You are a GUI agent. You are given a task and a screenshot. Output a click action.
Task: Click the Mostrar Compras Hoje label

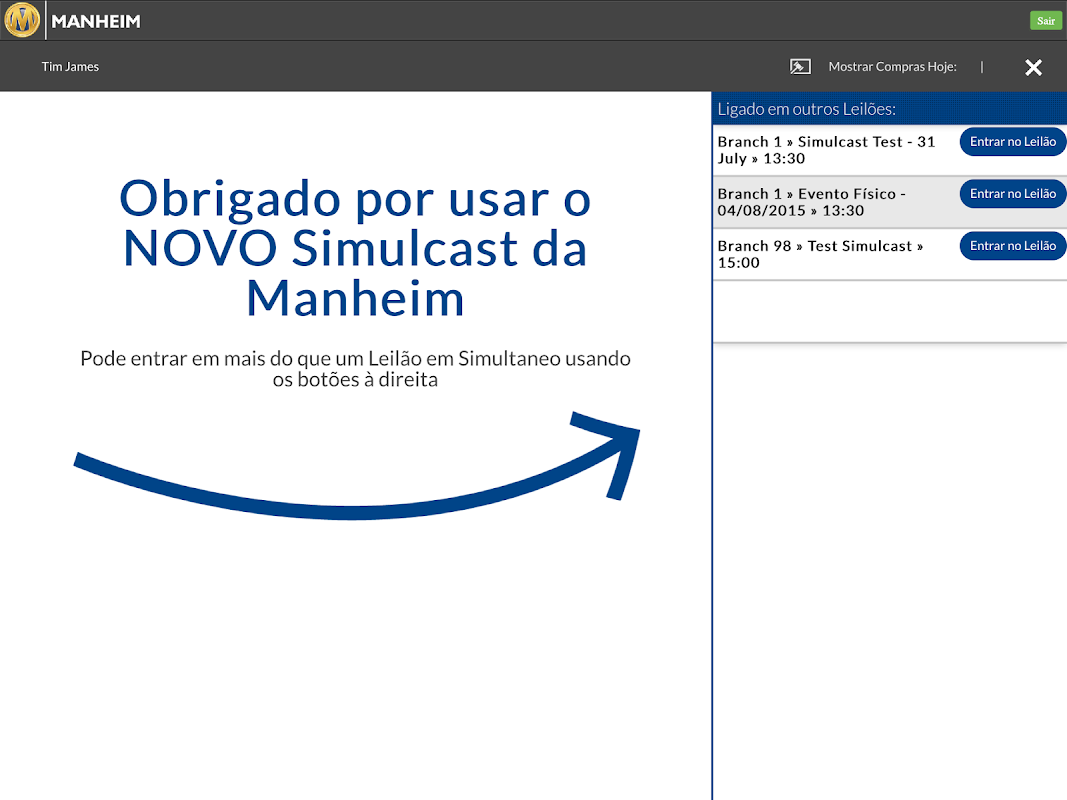click(892, 67)
